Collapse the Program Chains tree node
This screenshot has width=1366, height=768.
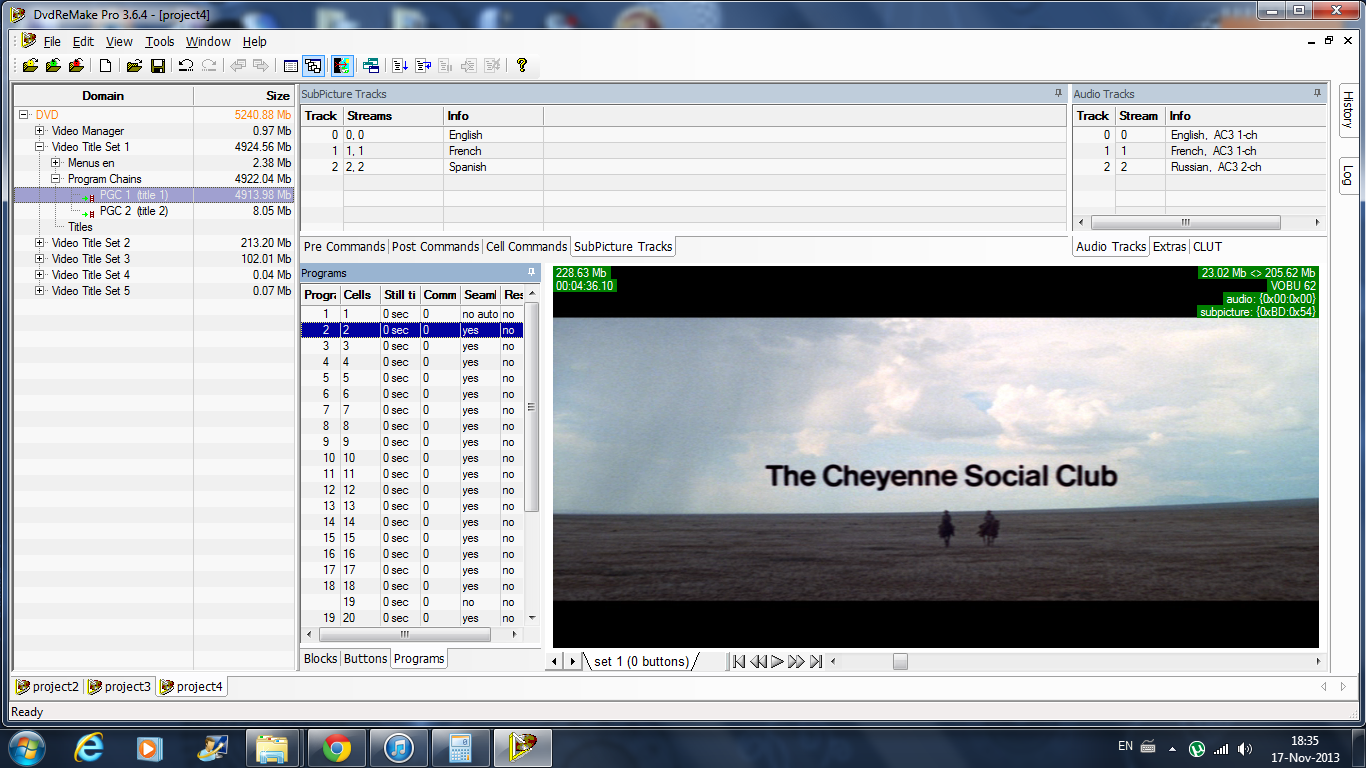coord(56,179)
